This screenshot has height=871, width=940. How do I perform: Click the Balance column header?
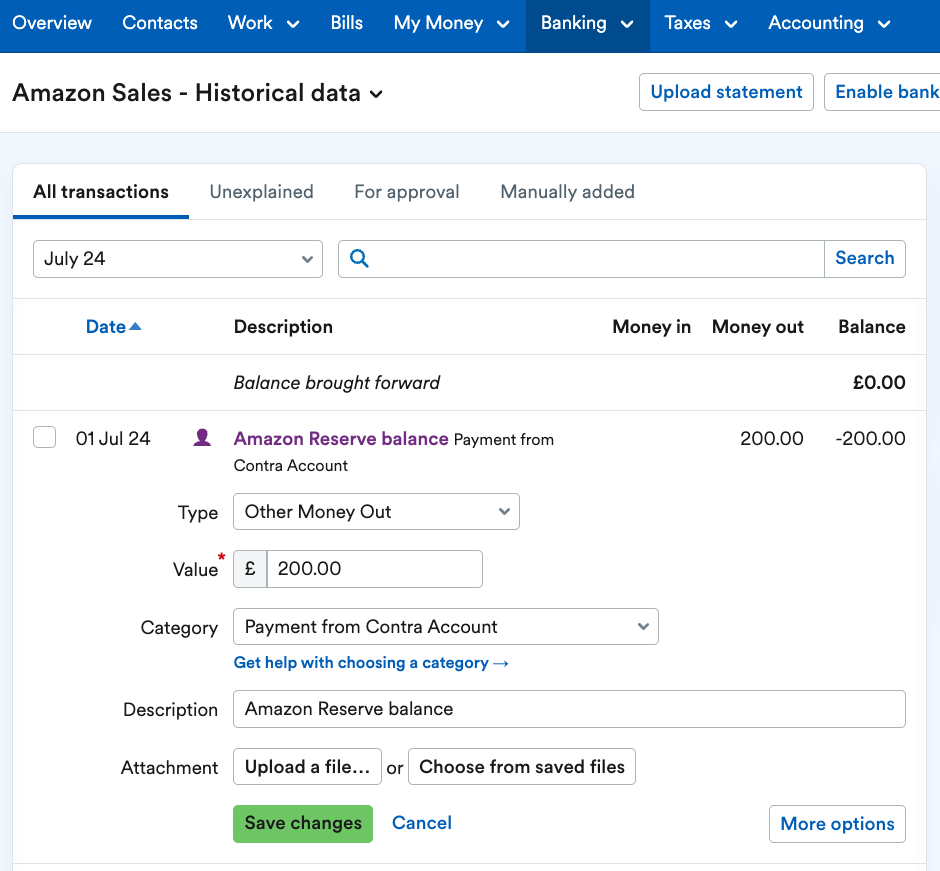coord(872,327)
